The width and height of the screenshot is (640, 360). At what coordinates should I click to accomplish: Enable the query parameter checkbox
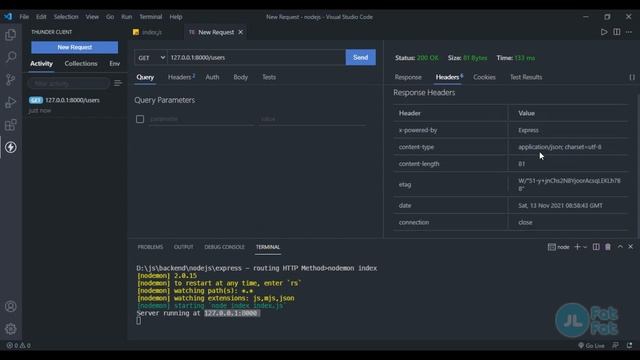click(x=140, y=119)
